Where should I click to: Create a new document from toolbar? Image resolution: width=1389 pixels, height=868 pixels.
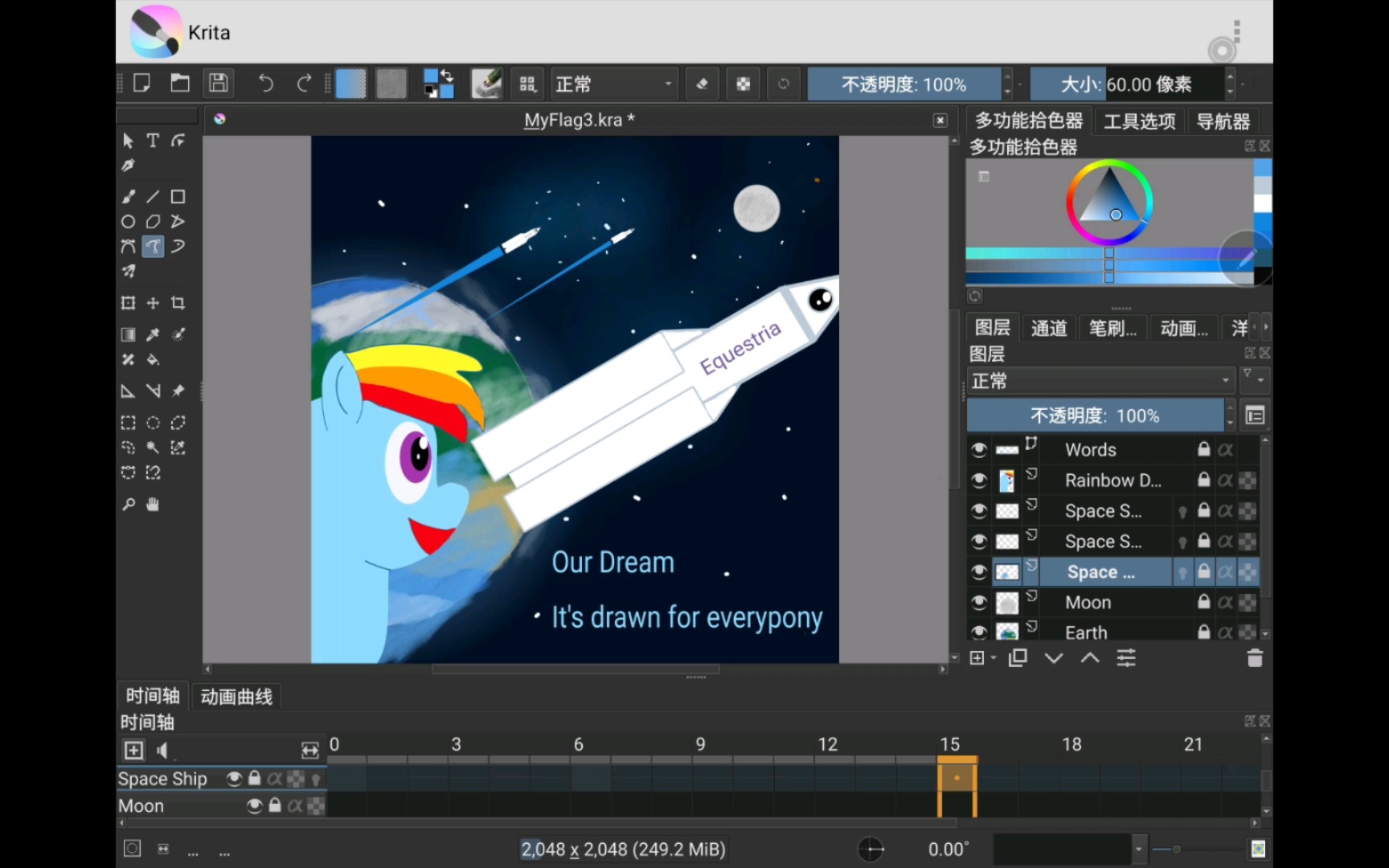141,84
